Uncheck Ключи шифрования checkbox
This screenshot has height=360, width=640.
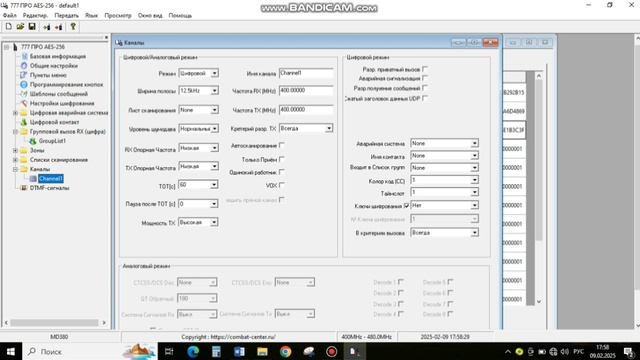406,206
